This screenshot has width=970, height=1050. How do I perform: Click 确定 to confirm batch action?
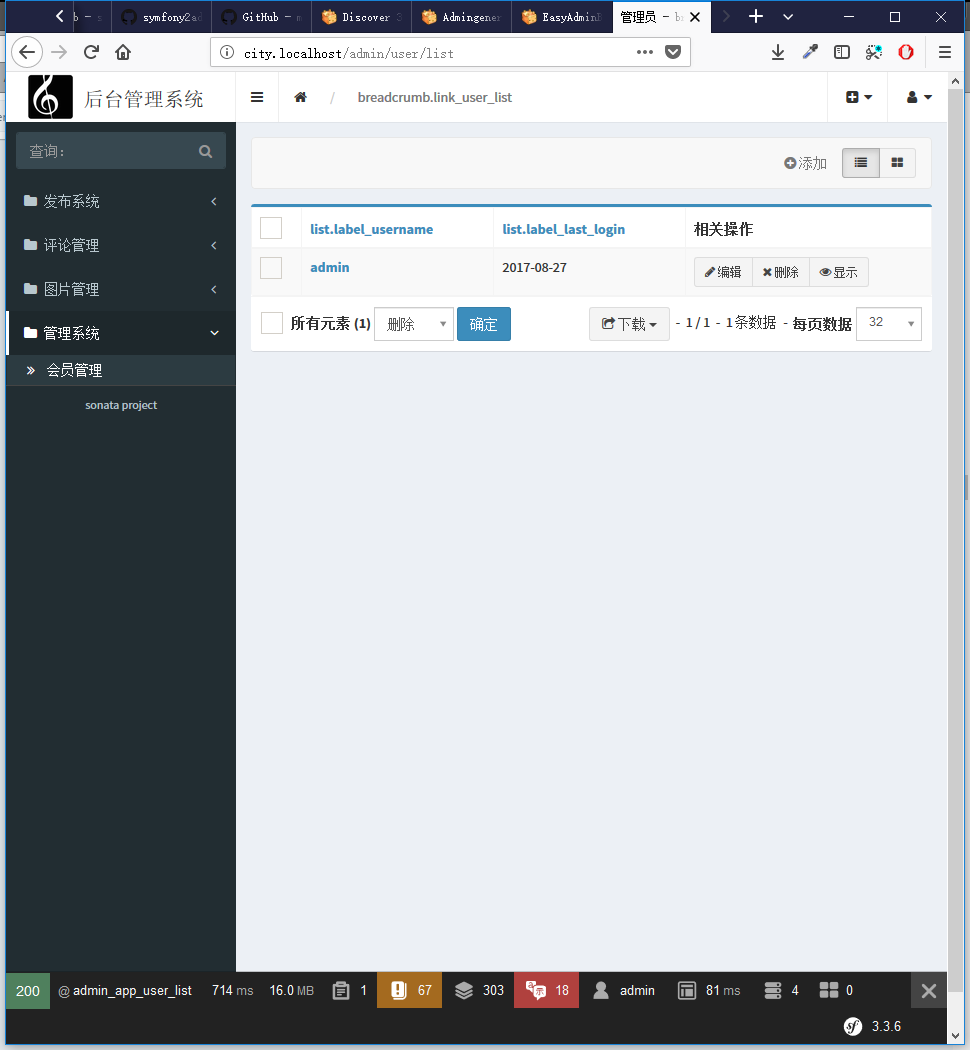(483, 324)
